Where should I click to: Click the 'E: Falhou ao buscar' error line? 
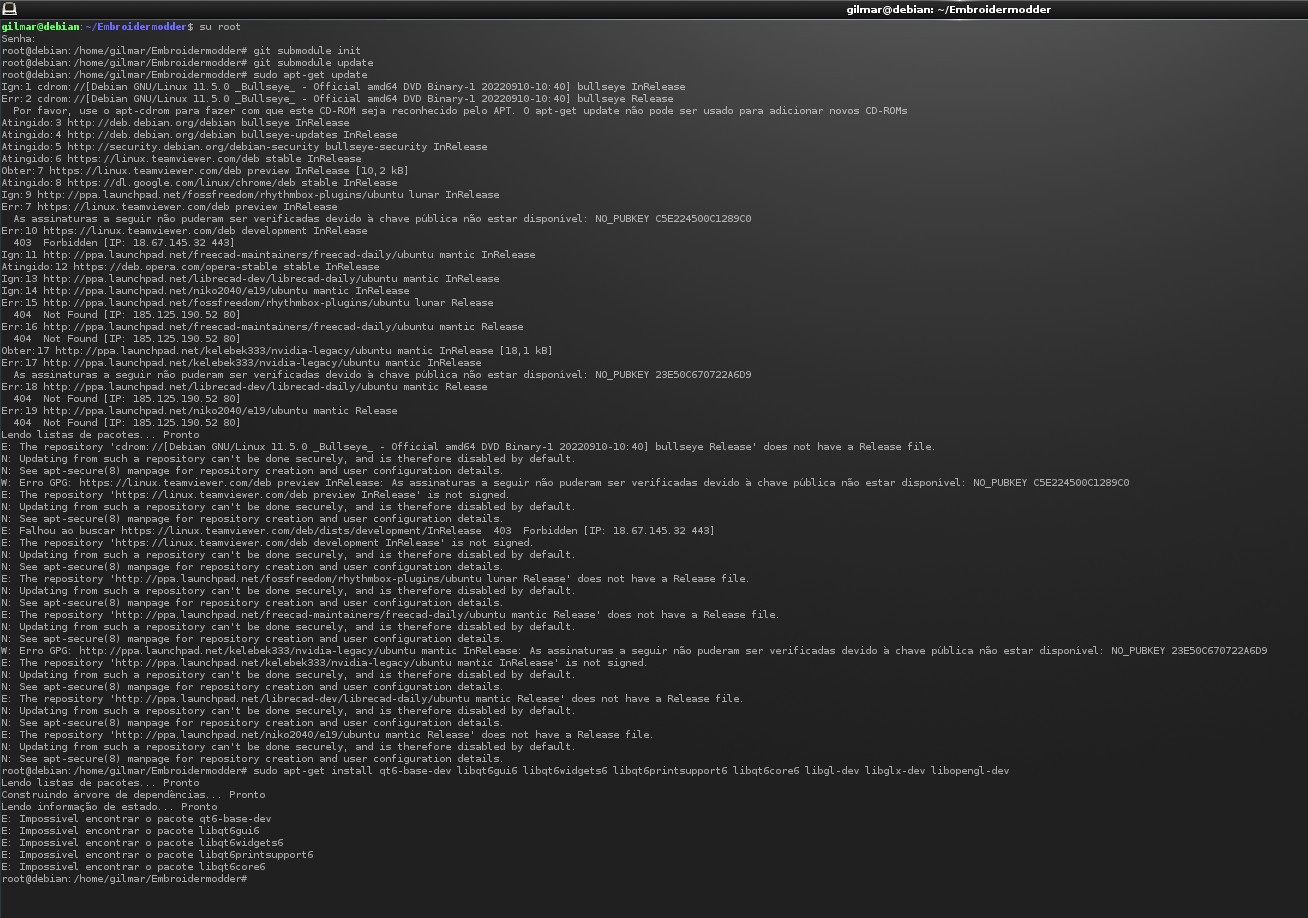(x=358, y=531)
